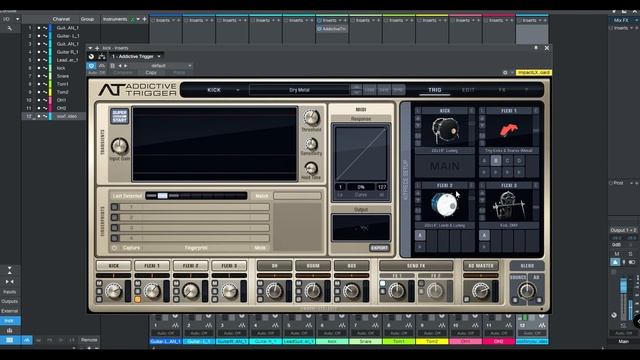This screenshot has width=640, height=360.
Task: Open the plugin routing icon in header
Action: (x=102, y=56)
